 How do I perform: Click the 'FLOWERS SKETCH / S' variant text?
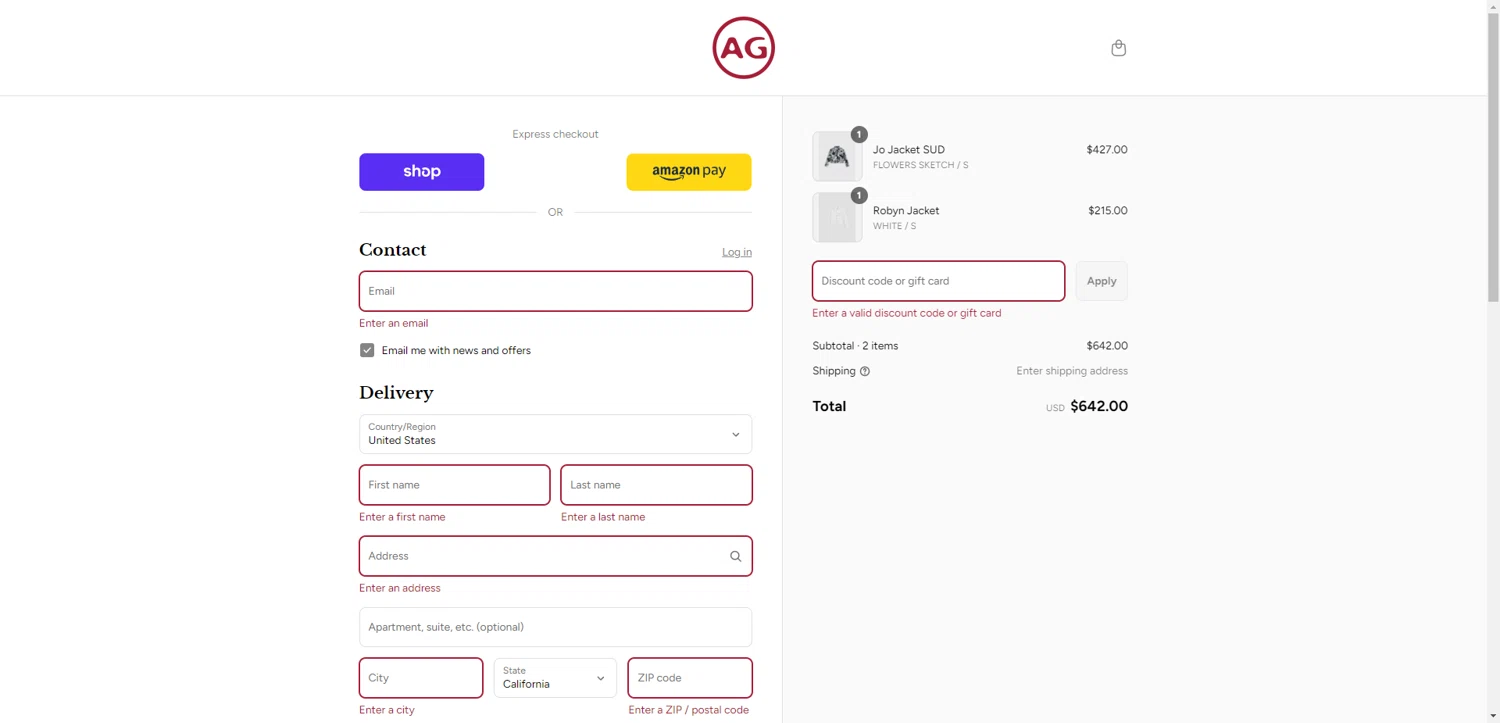tap(920, 165)
